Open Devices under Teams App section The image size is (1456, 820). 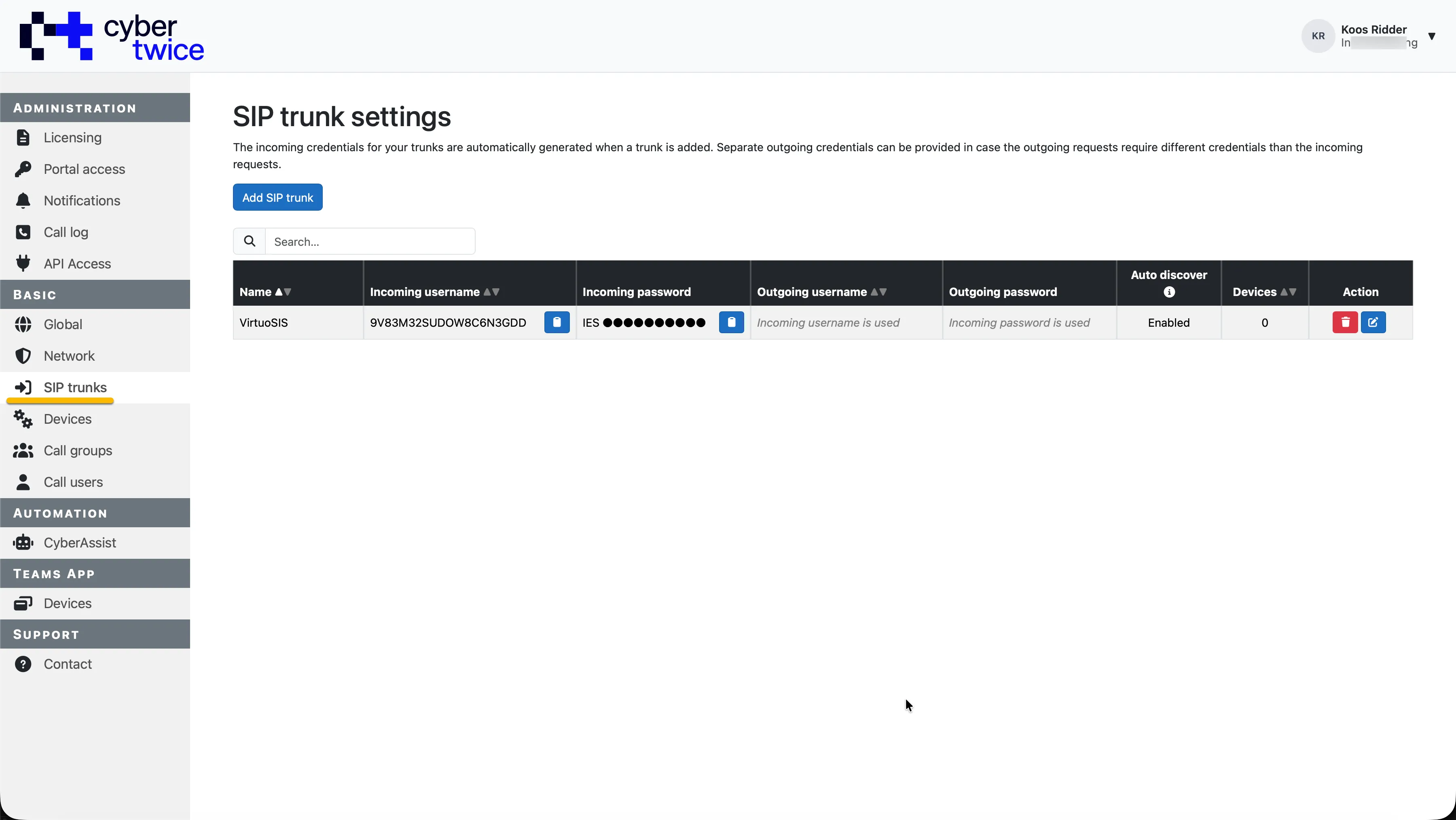pos(95,604)
